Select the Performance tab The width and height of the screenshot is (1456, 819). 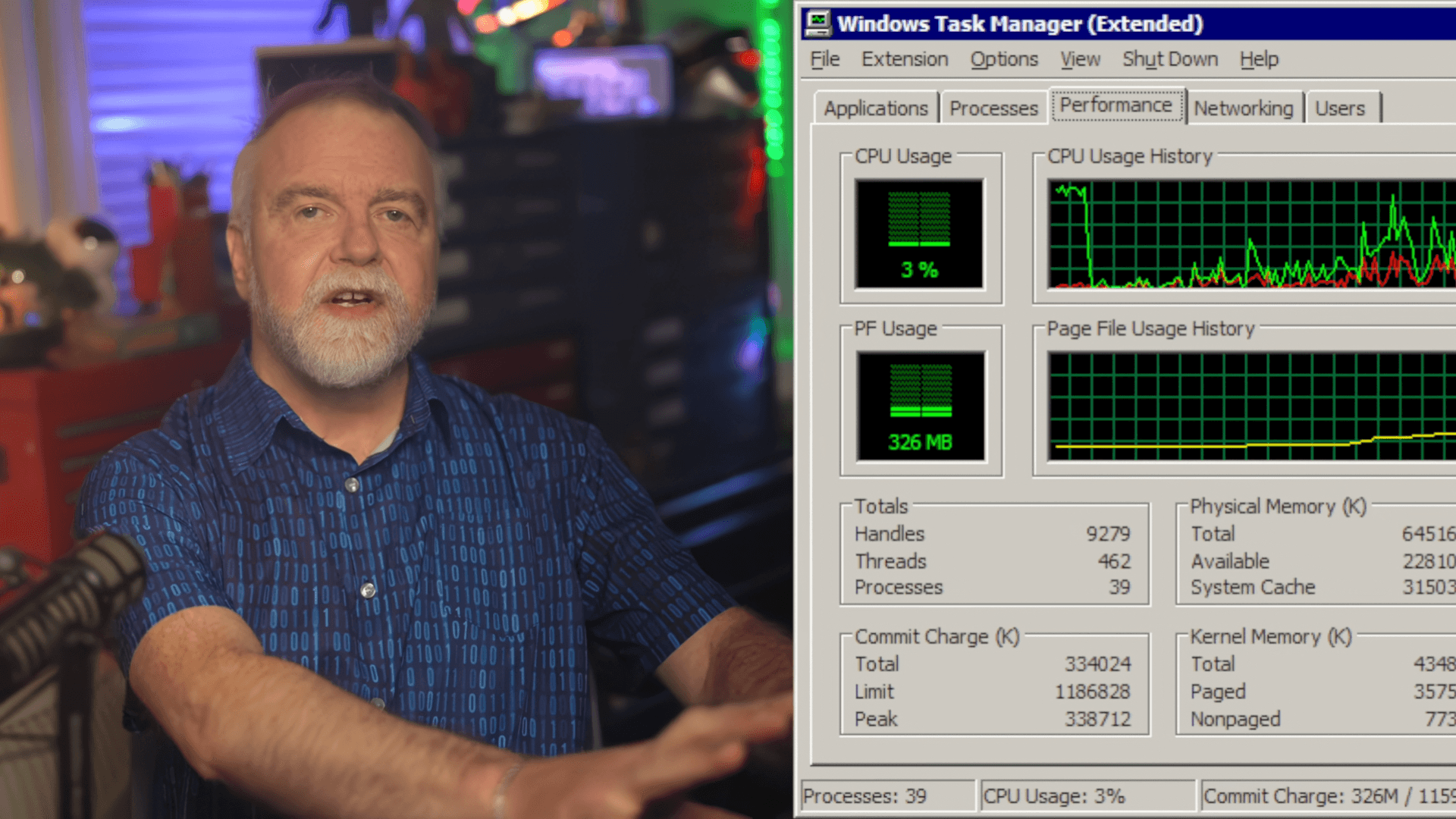pos(1116,105)
